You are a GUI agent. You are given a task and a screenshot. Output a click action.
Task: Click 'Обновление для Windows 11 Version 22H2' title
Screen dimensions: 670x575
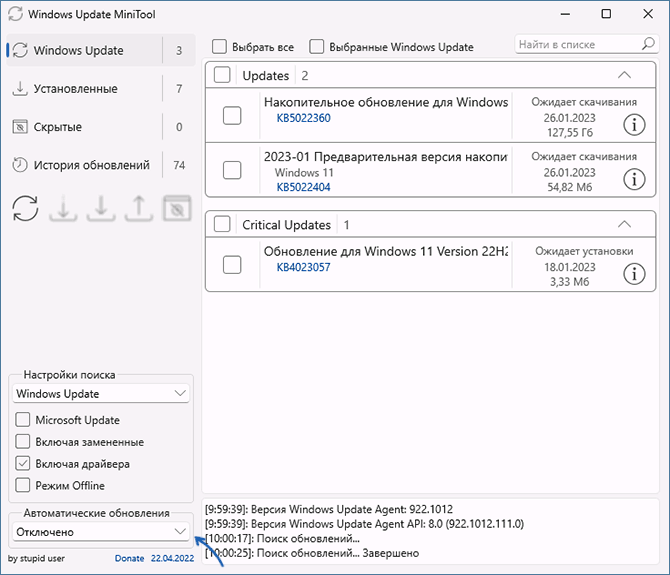click(385, 251)
